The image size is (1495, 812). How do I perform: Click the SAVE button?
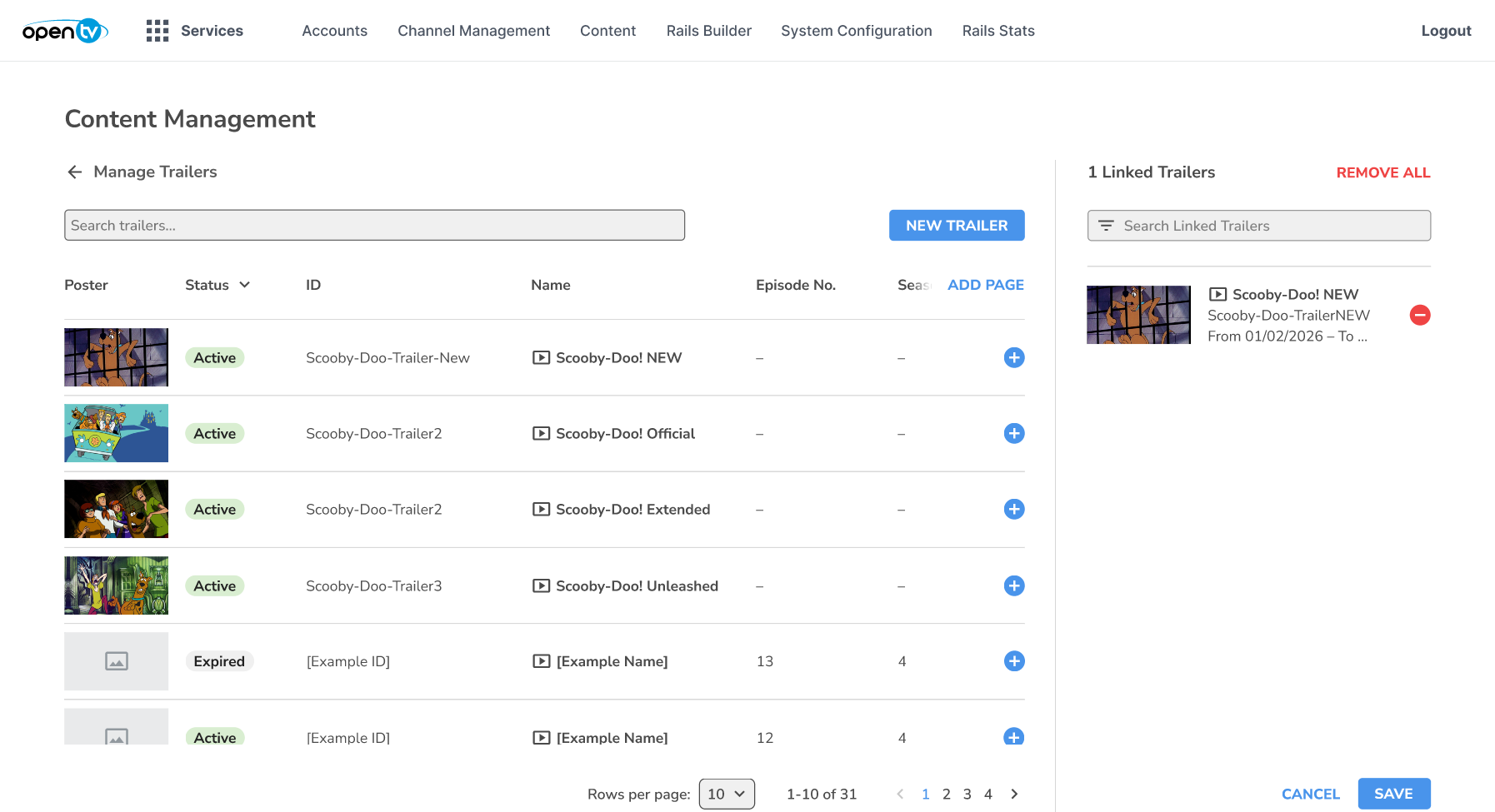pyautogui.click(x=1394, y=794)
